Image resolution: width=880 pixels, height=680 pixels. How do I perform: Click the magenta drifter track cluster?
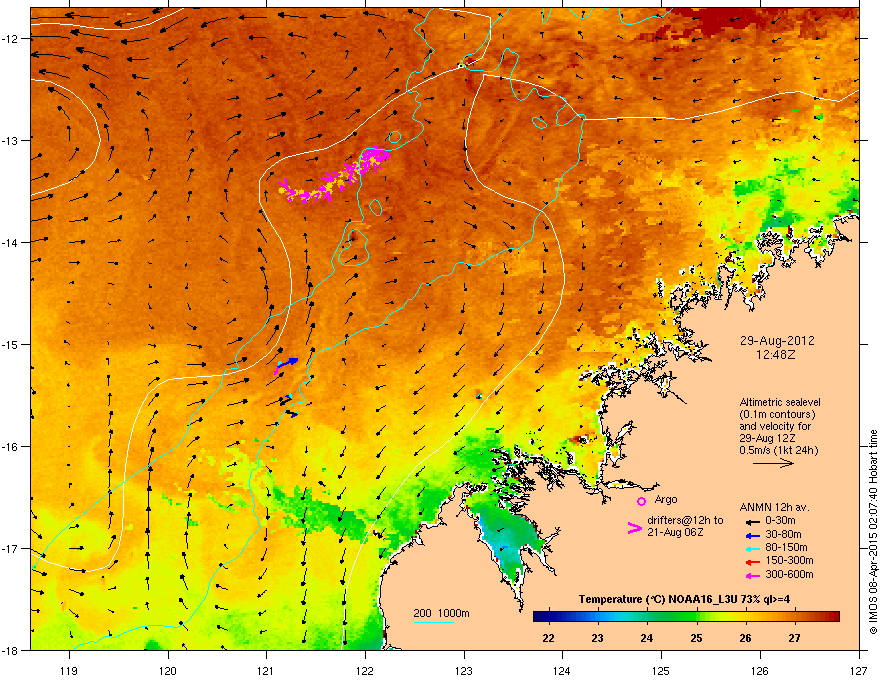coord(336,174)
